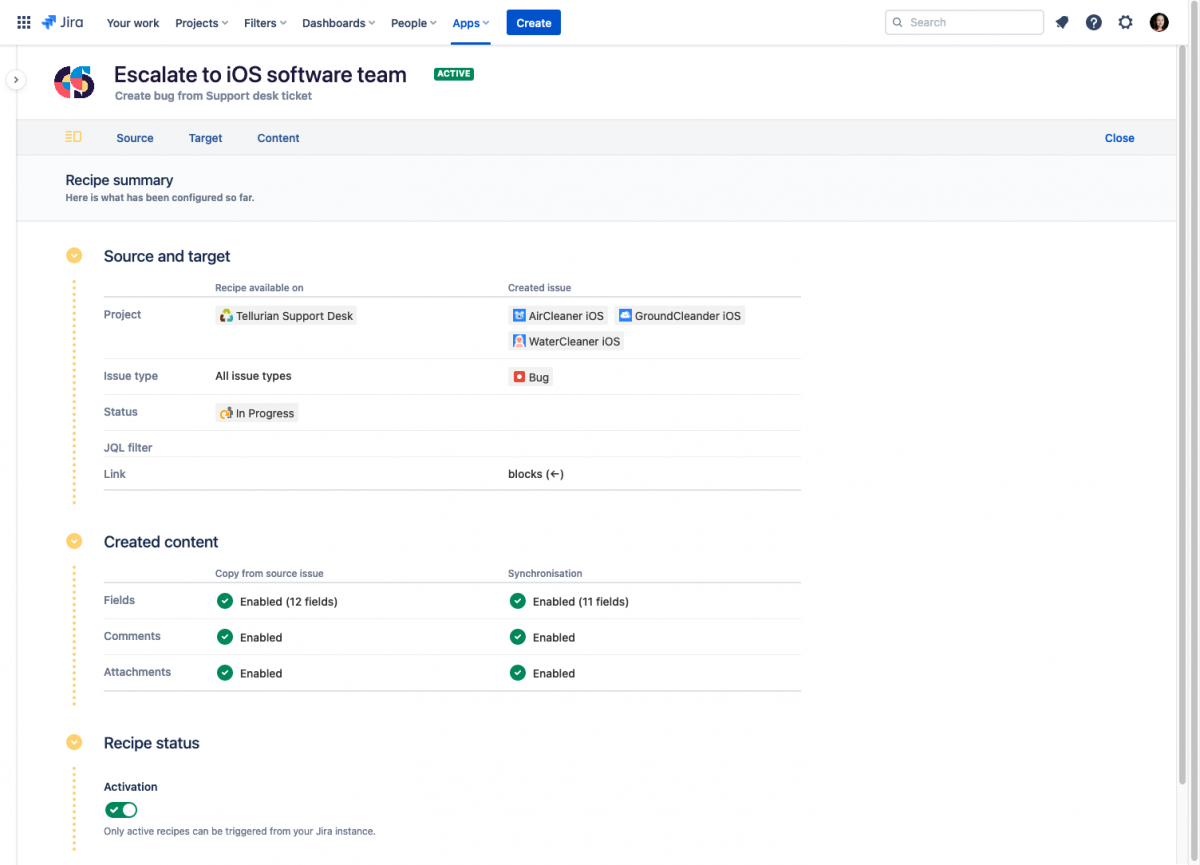
Task: Open the Jira app switcher grid
Action: 23,22
